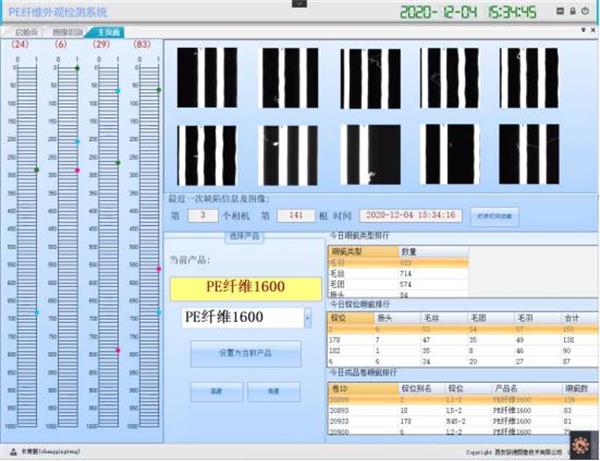This screenshot has width=600, height=461.
Task: Click the cyan marker near 200 on gauge (6)
Action: (x=77, y=142)
